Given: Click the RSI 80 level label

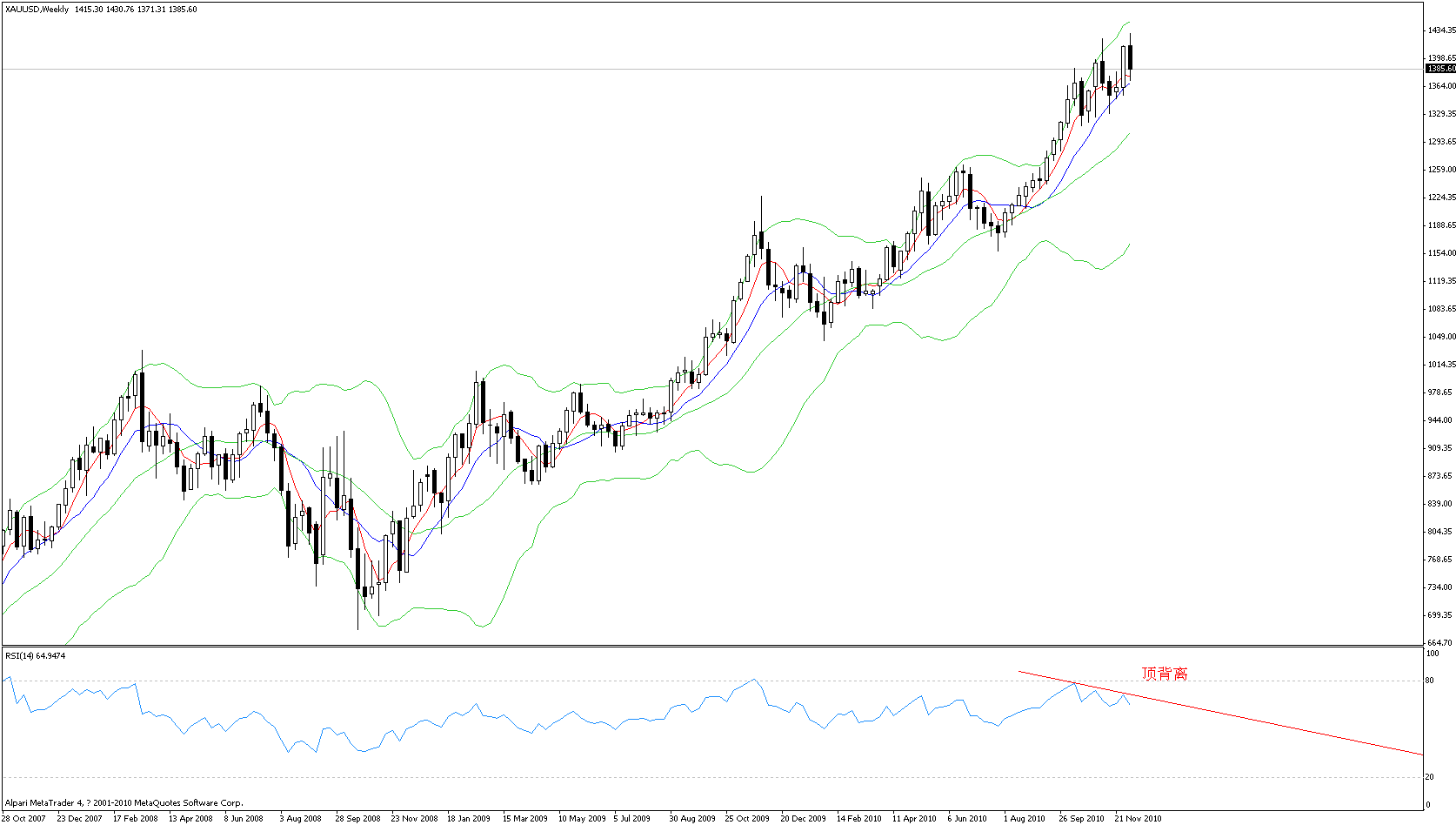Looking at the screenshot, I should click(1430, 681).
